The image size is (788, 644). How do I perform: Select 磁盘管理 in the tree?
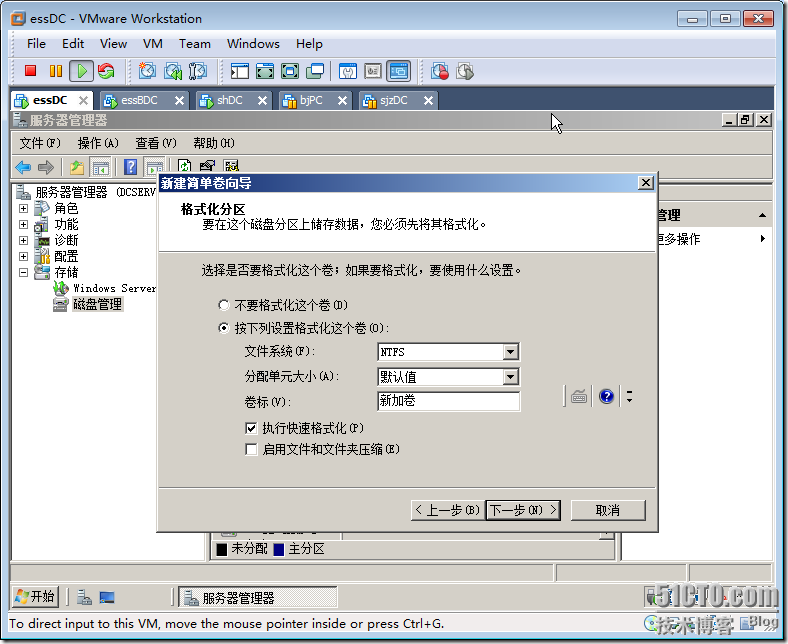coord(97,304)
